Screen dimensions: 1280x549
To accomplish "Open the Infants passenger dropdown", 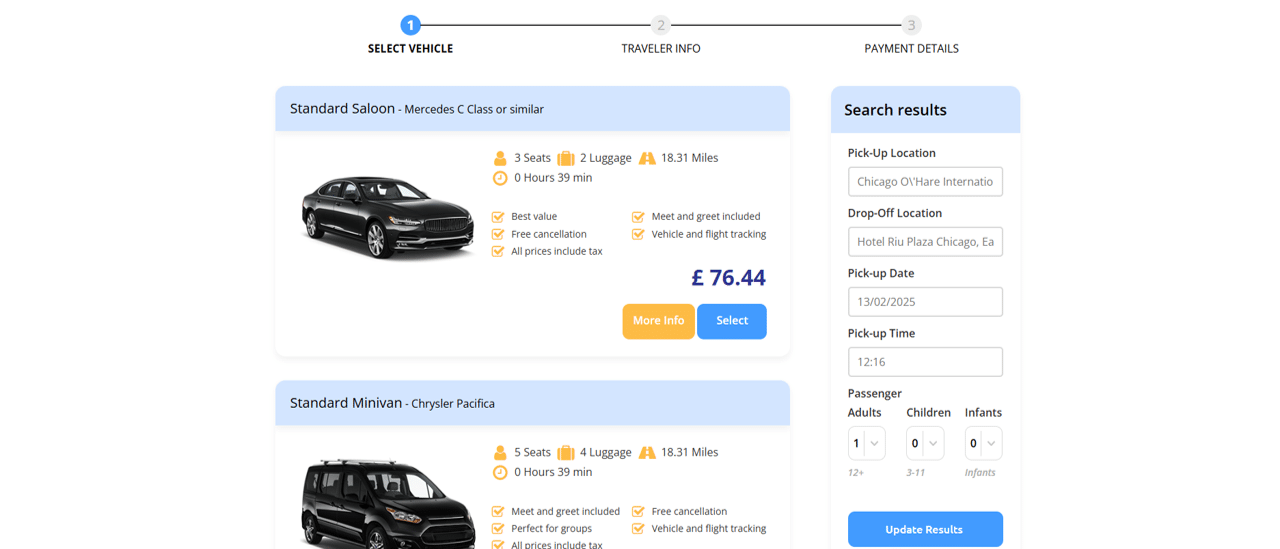I will click(x=983, y=443).
